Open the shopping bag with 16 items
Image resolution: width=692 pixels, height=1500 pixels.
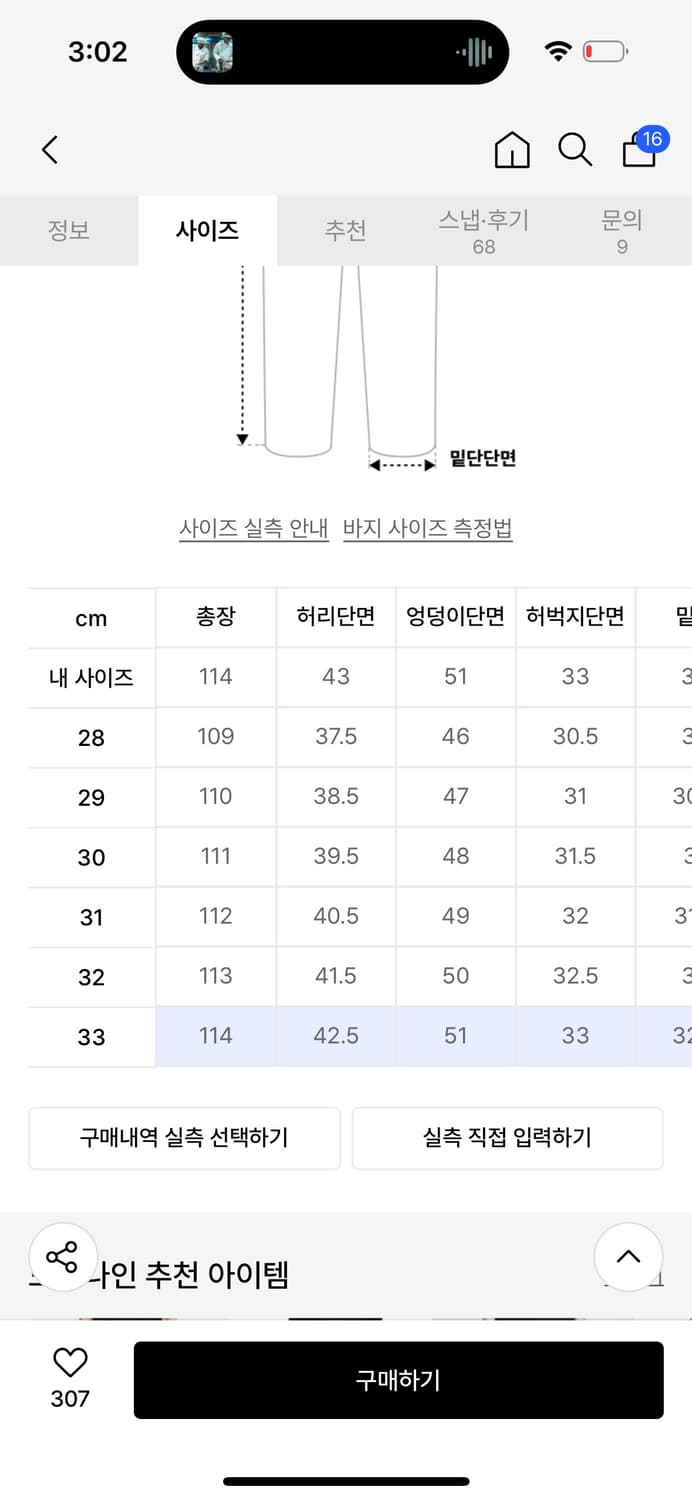(x=640, y=149)
